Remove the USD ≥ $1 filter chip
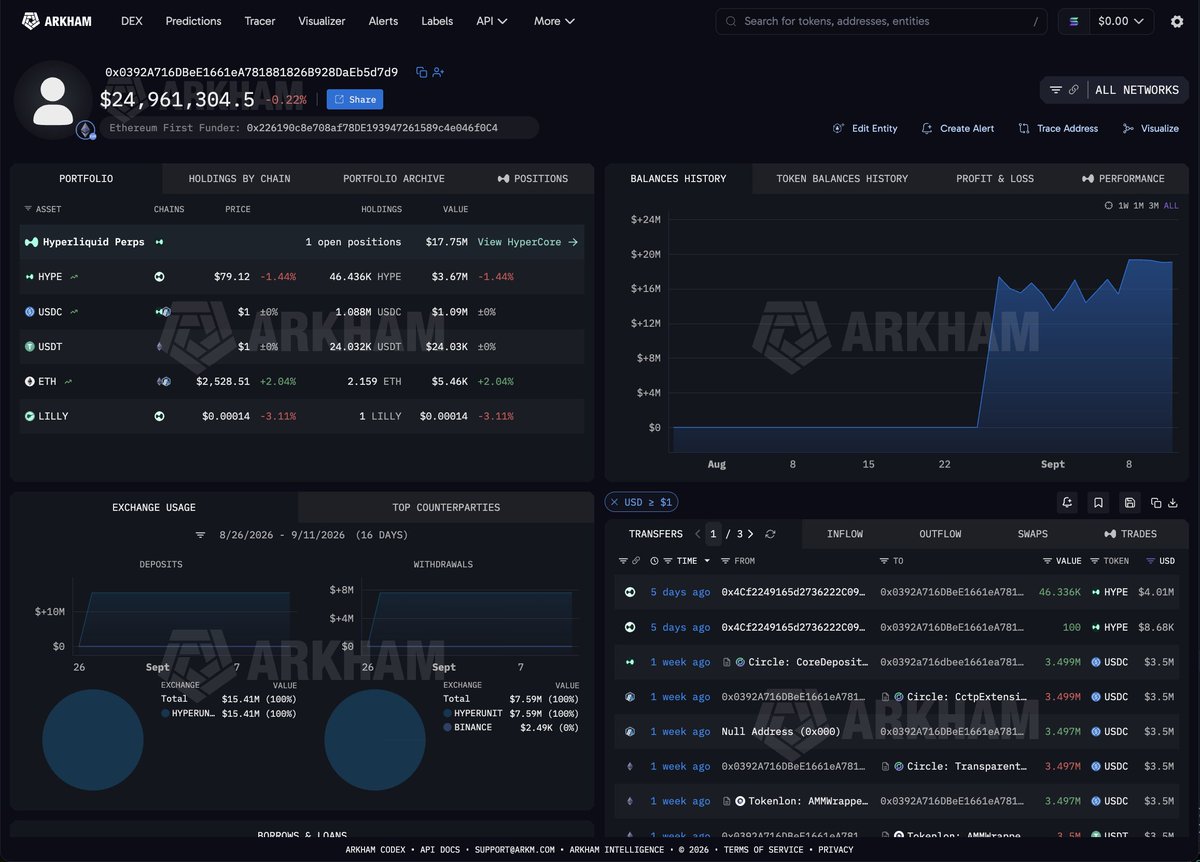The width and height of the screenshot is (1200, 862). [614, 502]
